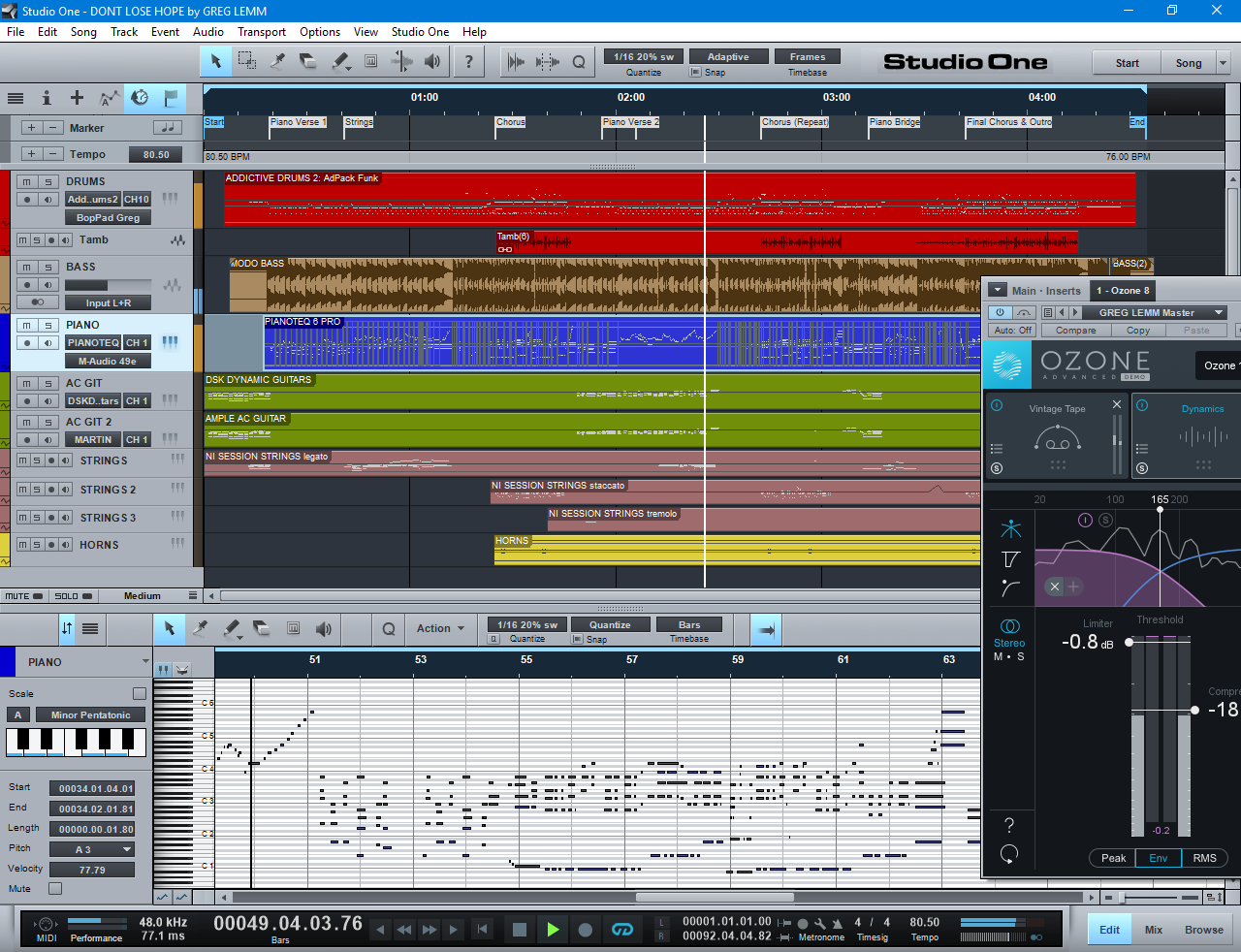Click the Add Tracks plus icon
This screenshot has height=952, width=1241.
coord(77,98)
